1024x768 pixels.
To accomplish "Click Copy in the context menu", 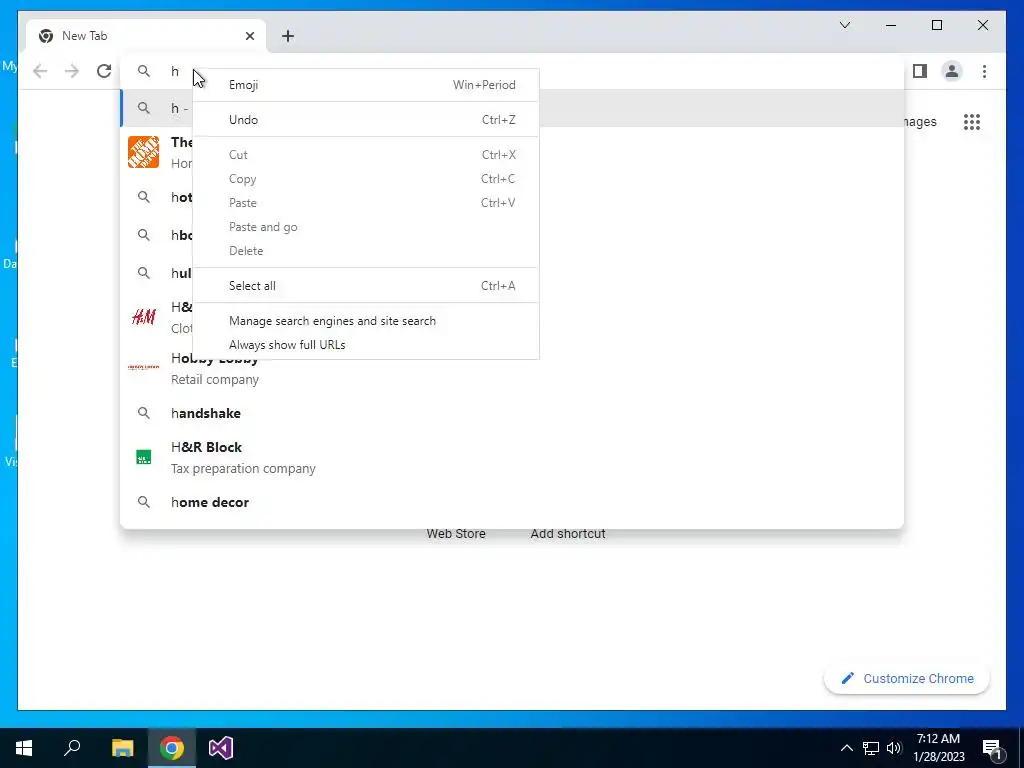I will [366, 179].
